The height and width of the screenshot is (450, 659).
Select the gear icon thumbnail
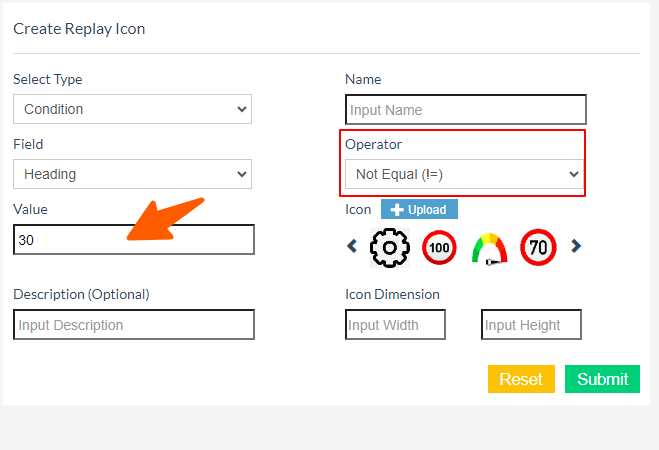[x=390, y=247]
